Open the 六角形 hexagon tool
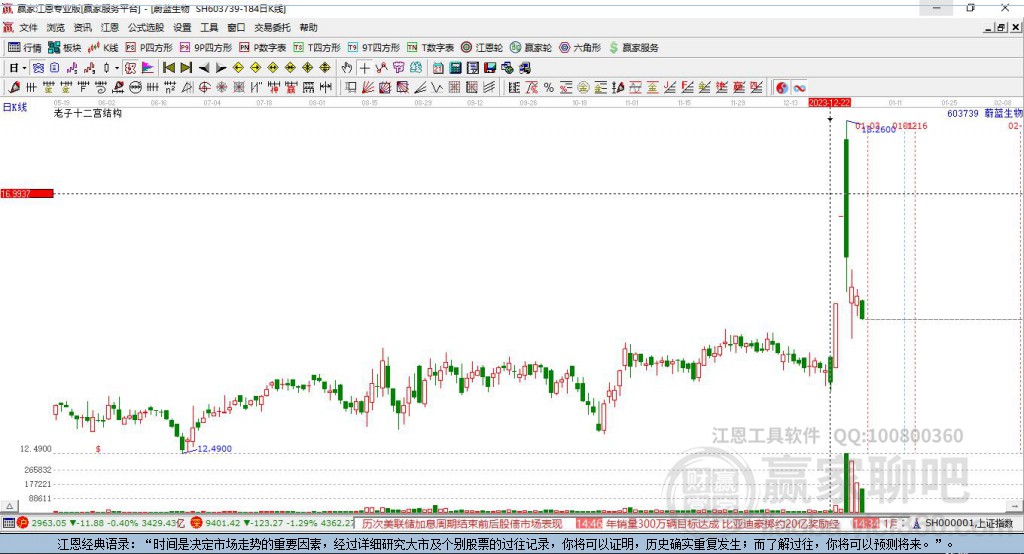Image resolution: width=1024 pixels, height=554 pixels. 580,48
